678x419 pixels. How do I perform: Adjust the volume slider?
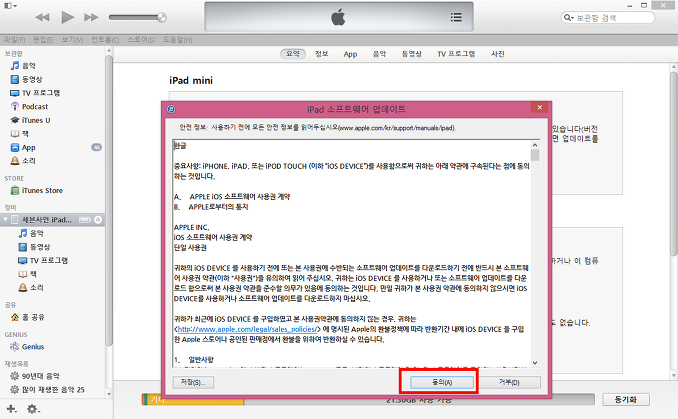click(138, 17)
